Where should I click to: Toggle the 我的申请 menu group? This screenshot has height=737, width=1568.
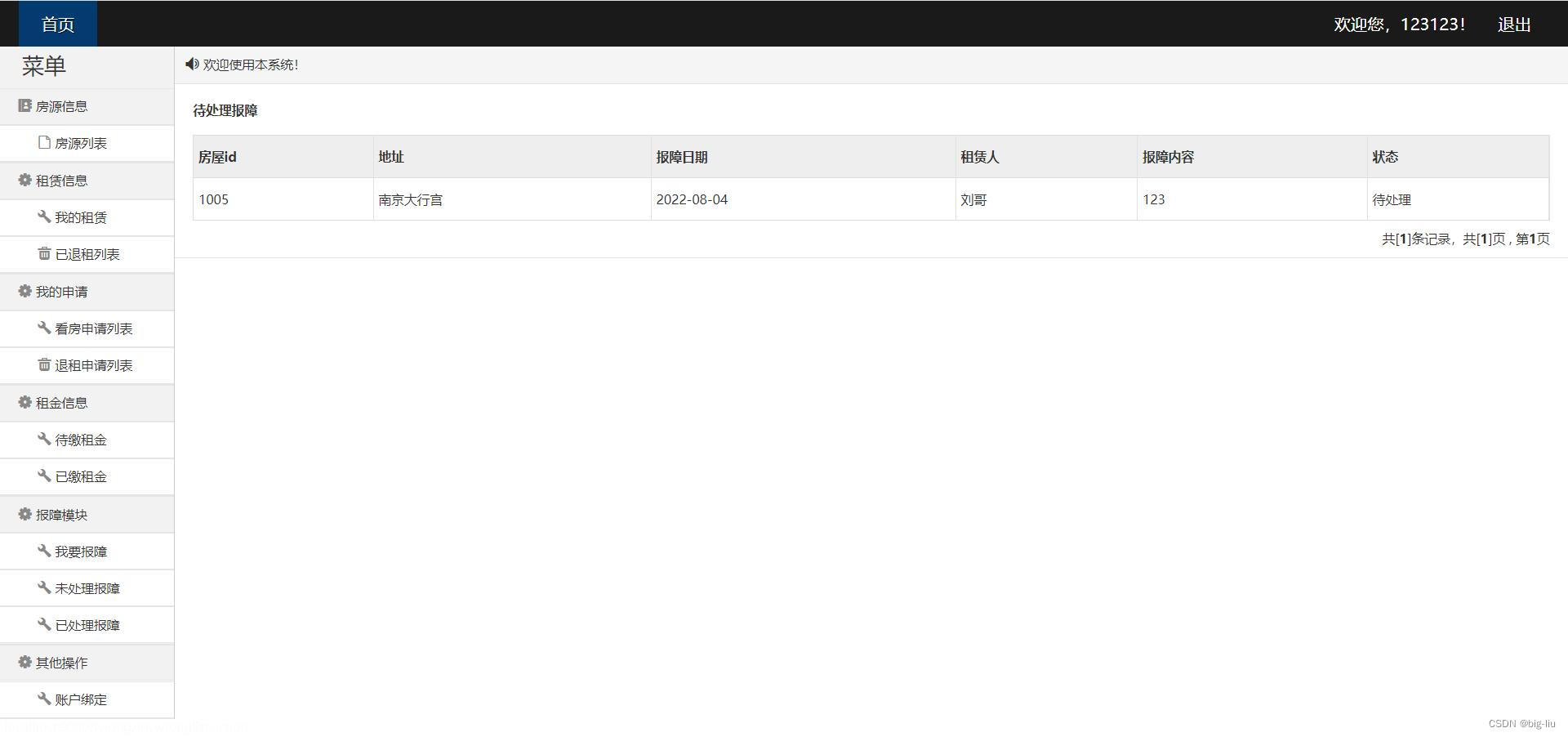[x=62, y=292]
